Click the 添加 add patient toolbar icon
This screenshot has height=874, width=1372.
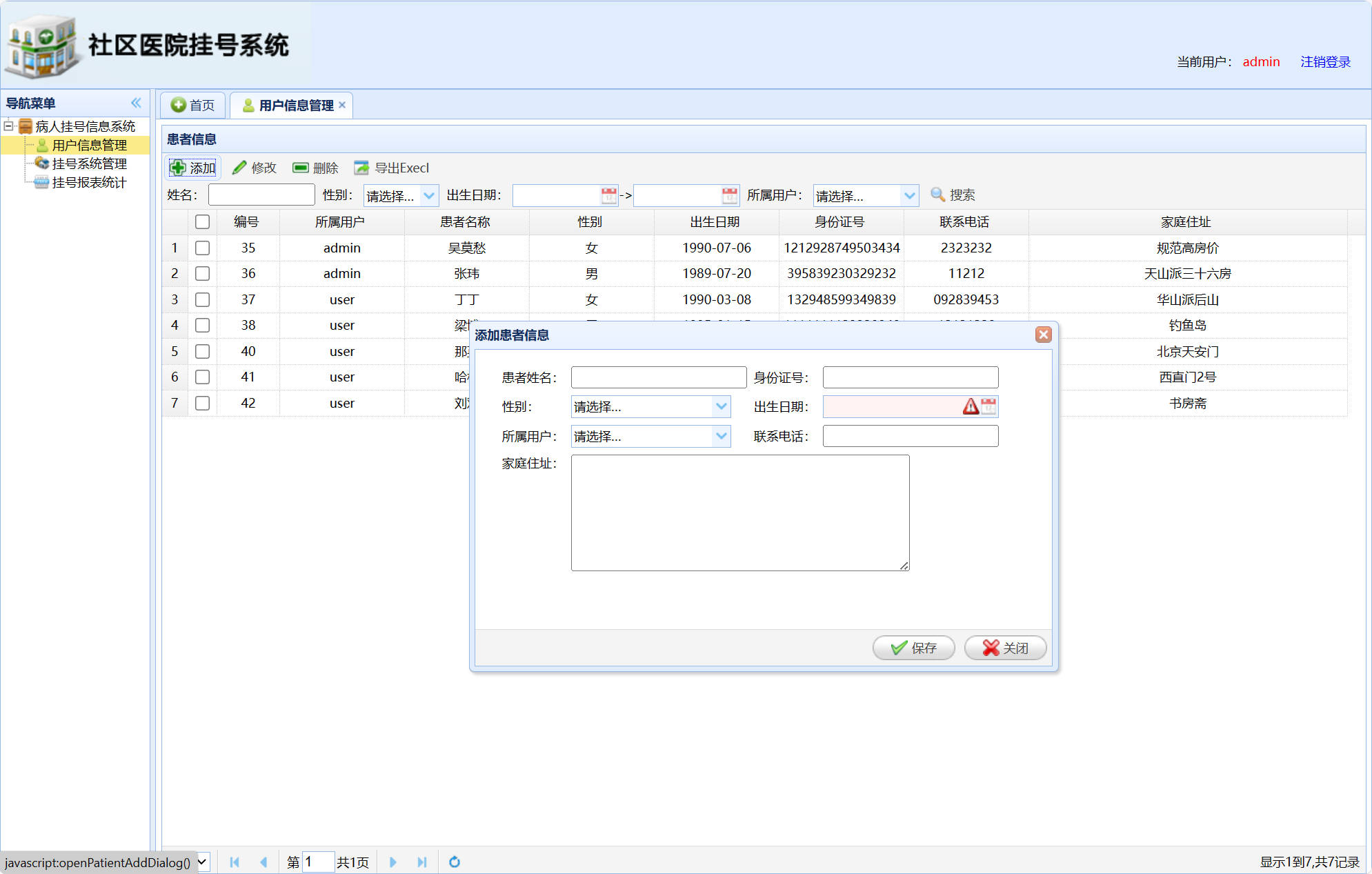click(178, 168)
